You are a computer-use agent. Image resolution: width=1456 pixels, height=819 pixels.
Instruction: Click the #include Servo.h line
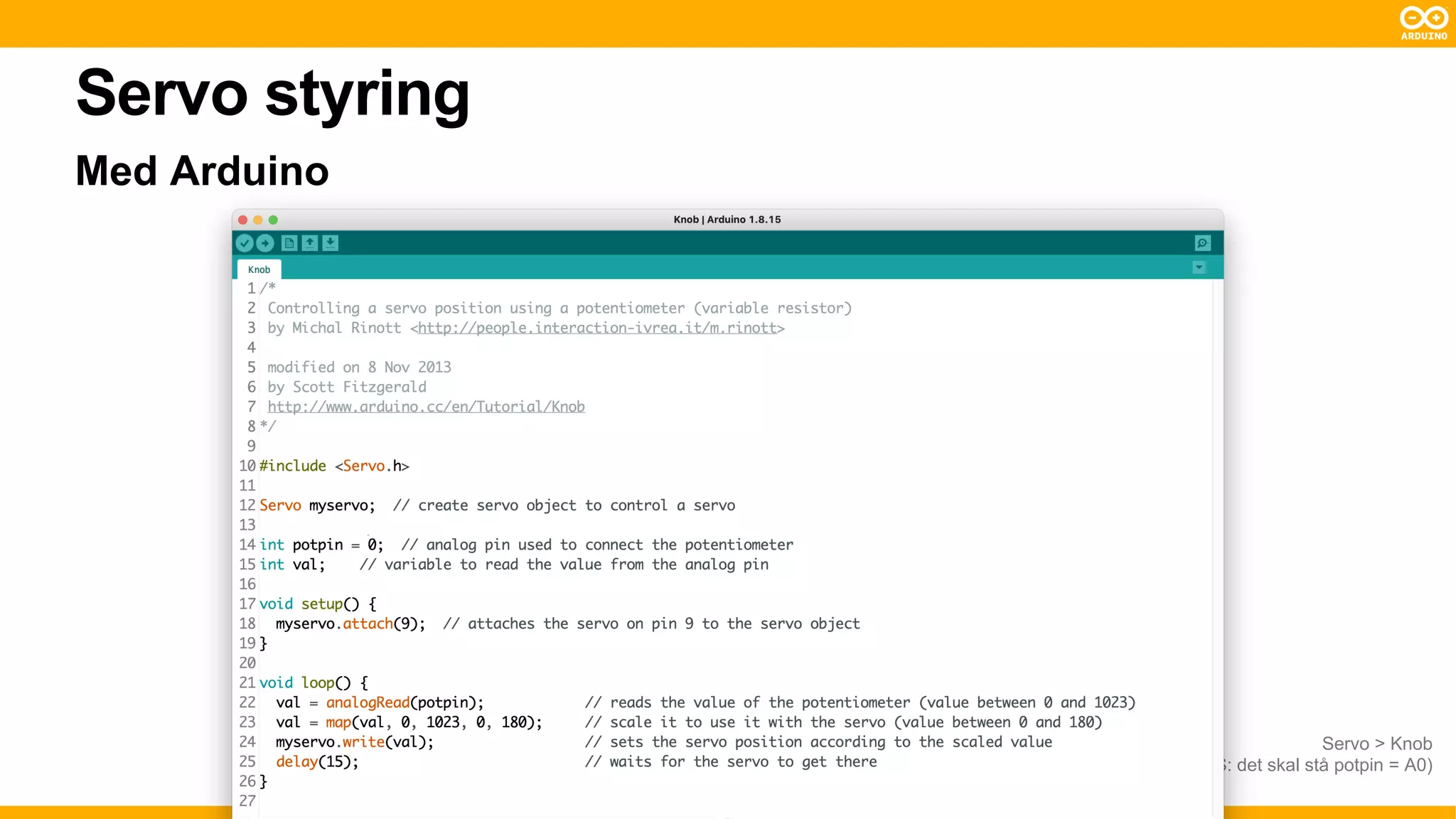[334, 466]
